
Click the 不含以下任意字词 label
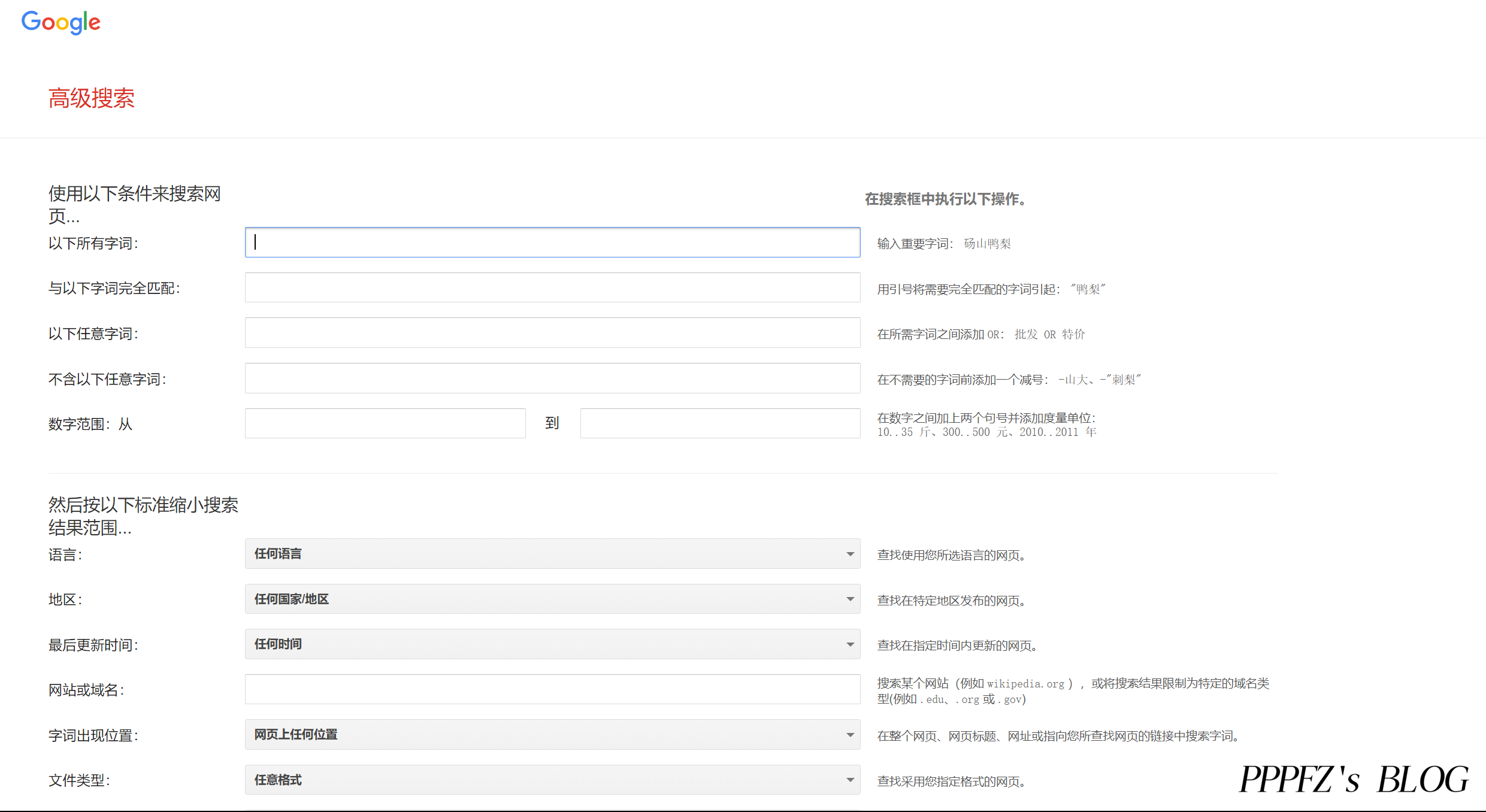pos(107,379)
